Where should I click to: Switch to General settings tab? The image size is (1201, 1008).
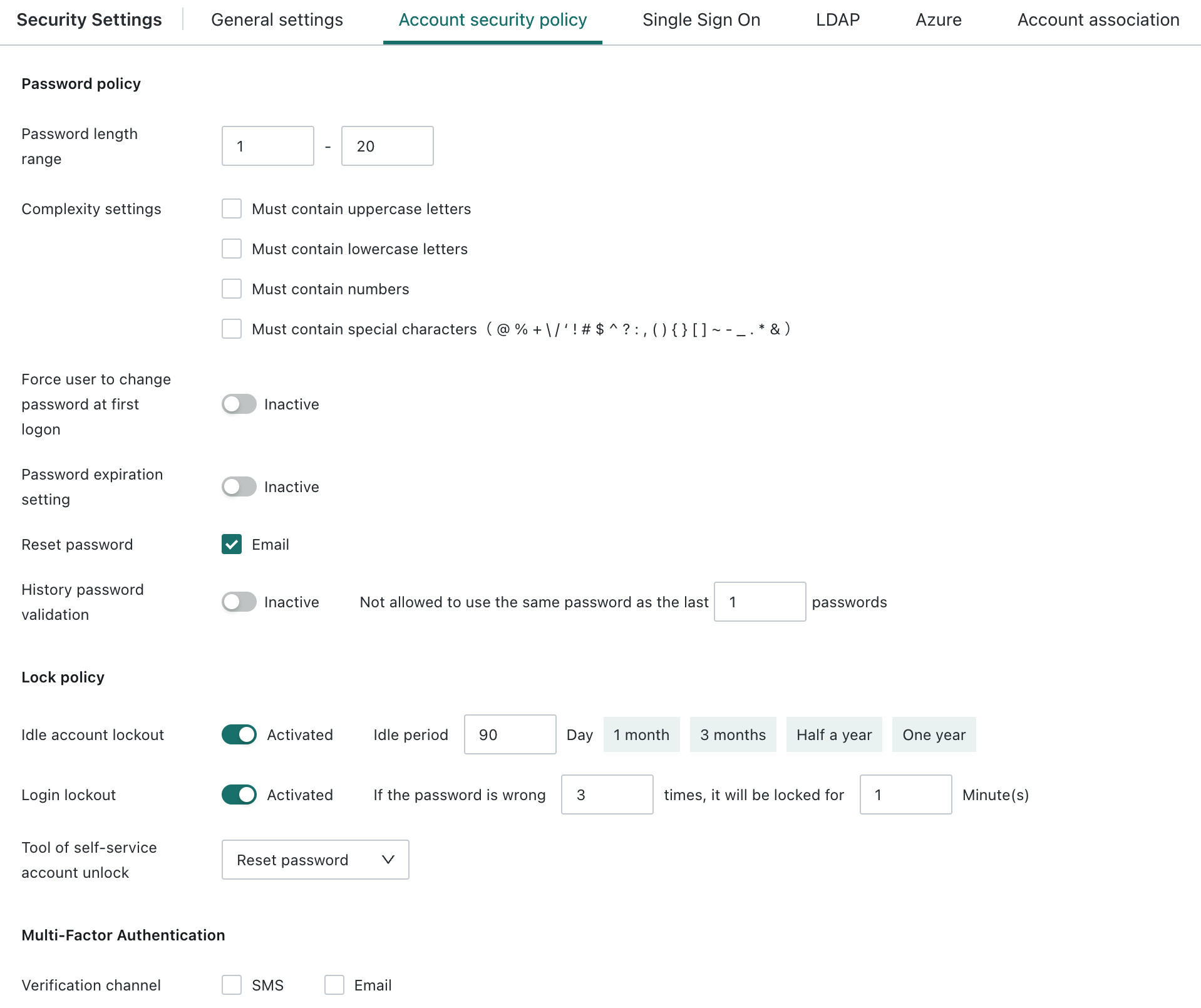click(277, 20)
